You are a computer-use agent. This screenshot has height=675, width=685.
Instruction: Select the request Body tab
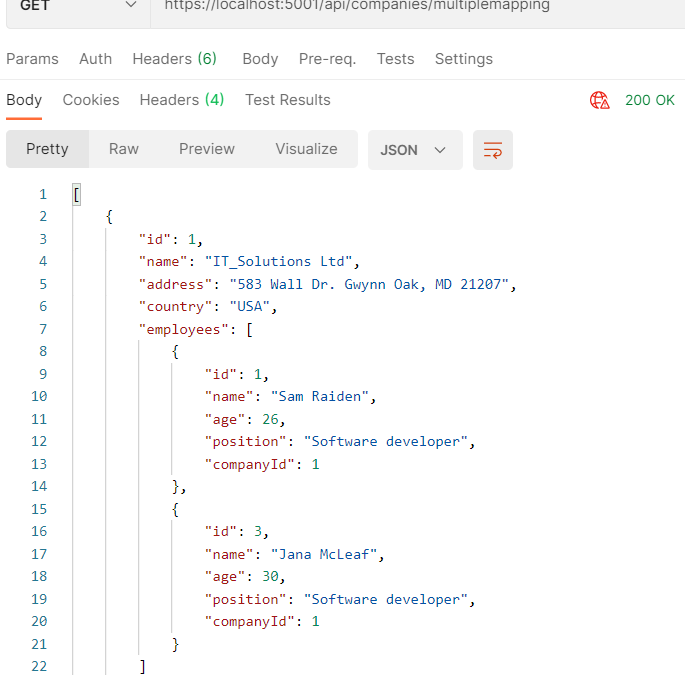point(260,59)
